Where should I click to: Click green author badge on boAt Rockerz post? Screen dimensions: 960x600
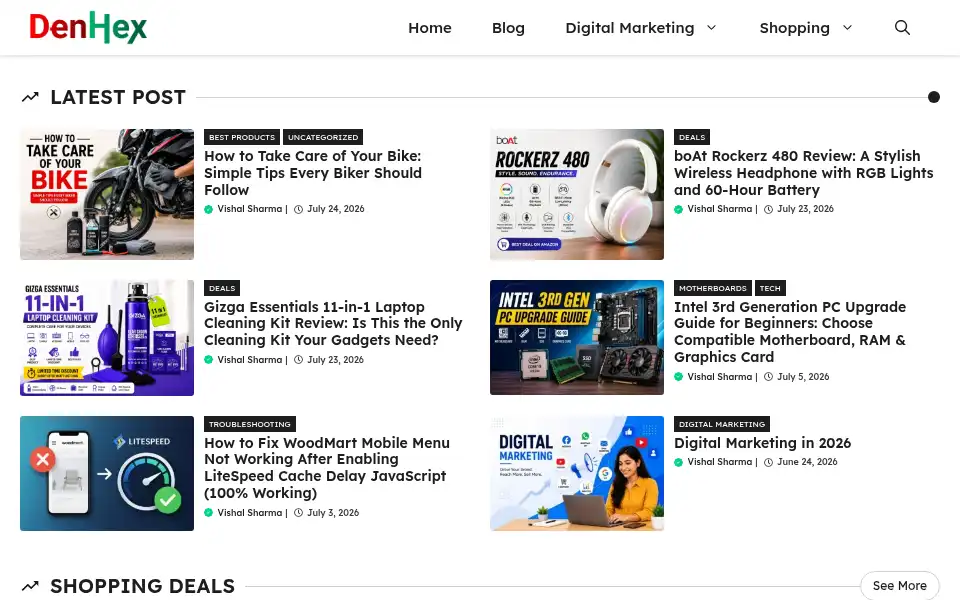click(x=678, y=209)
